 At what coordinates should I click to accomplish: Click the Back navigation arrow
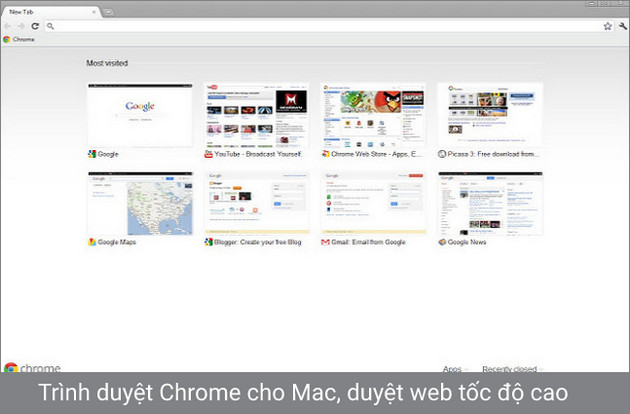[8, 26]
